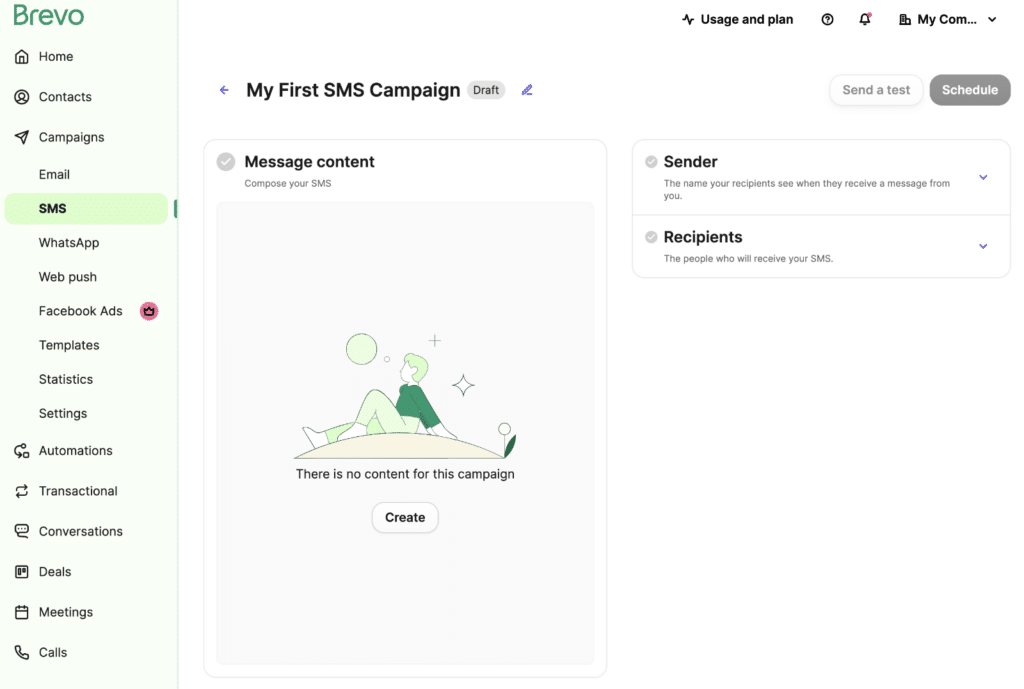
Task: Send a test SMS
Action: (876, 90)
